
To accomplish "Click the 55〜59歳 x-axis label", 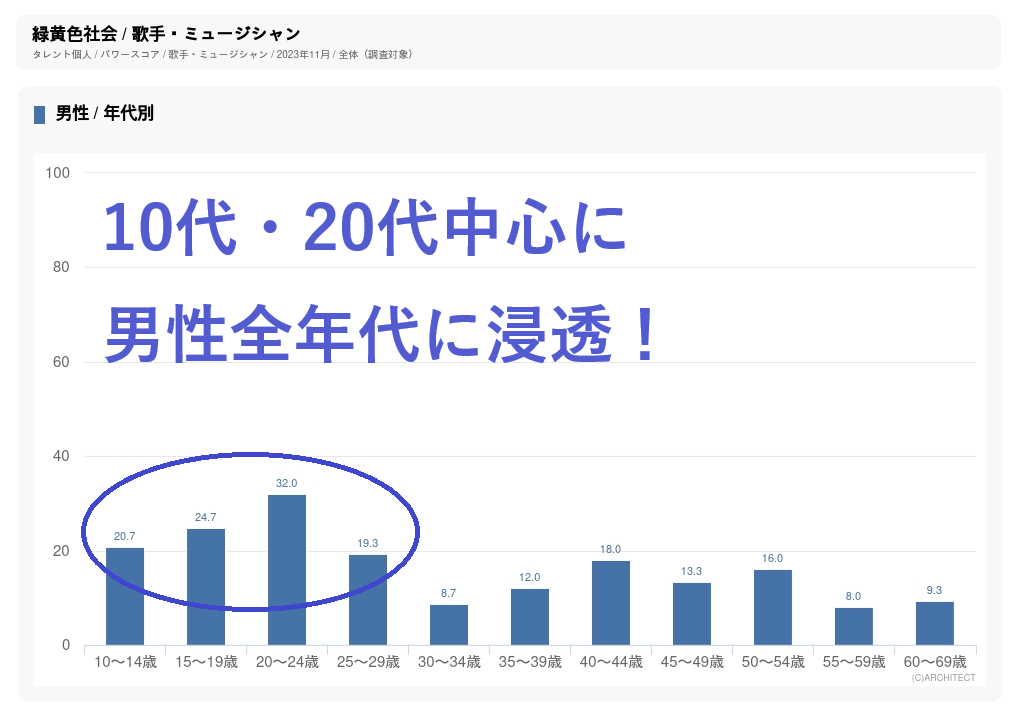I will tap(854, 662).
